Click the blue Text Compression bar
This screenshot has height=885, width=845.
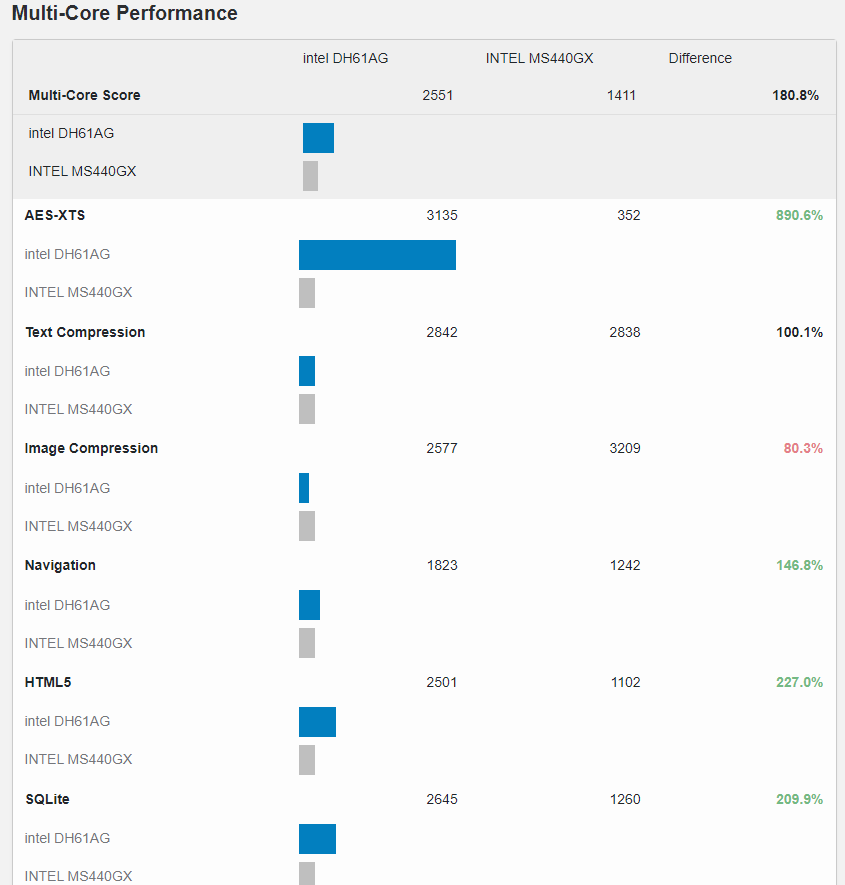[307, 371]
